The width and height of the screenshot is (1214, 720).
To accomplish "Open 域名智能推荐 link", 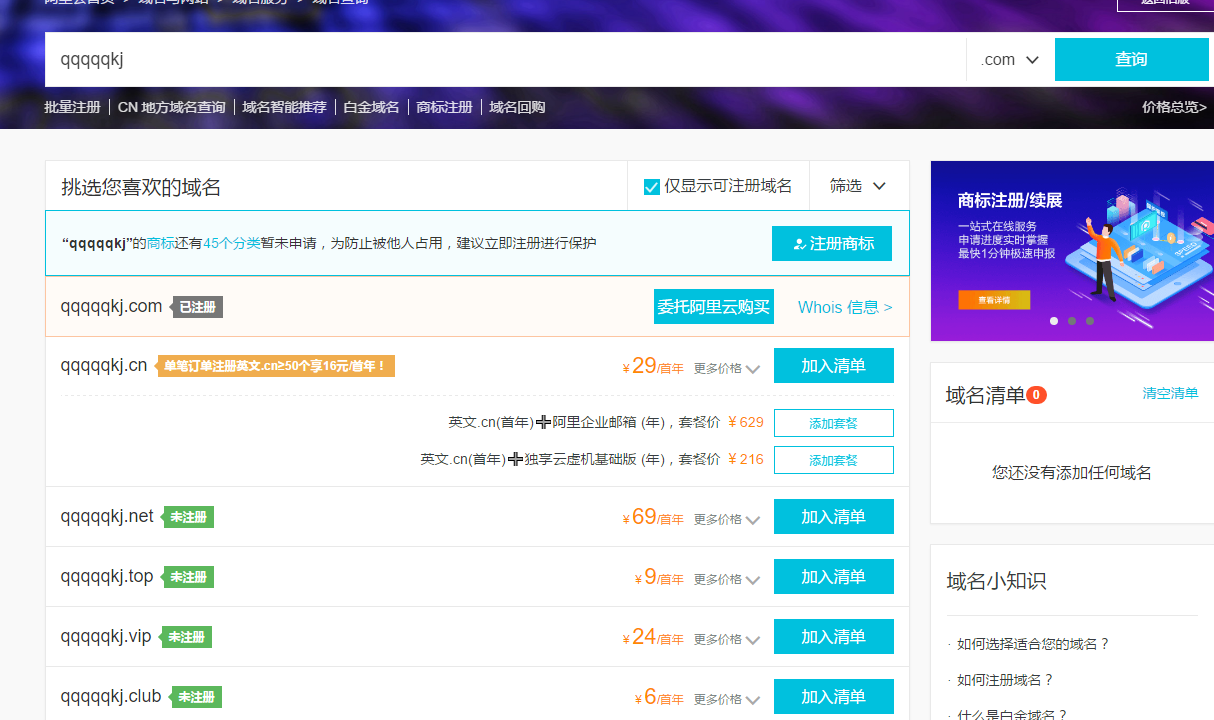I will pos(284,107).
